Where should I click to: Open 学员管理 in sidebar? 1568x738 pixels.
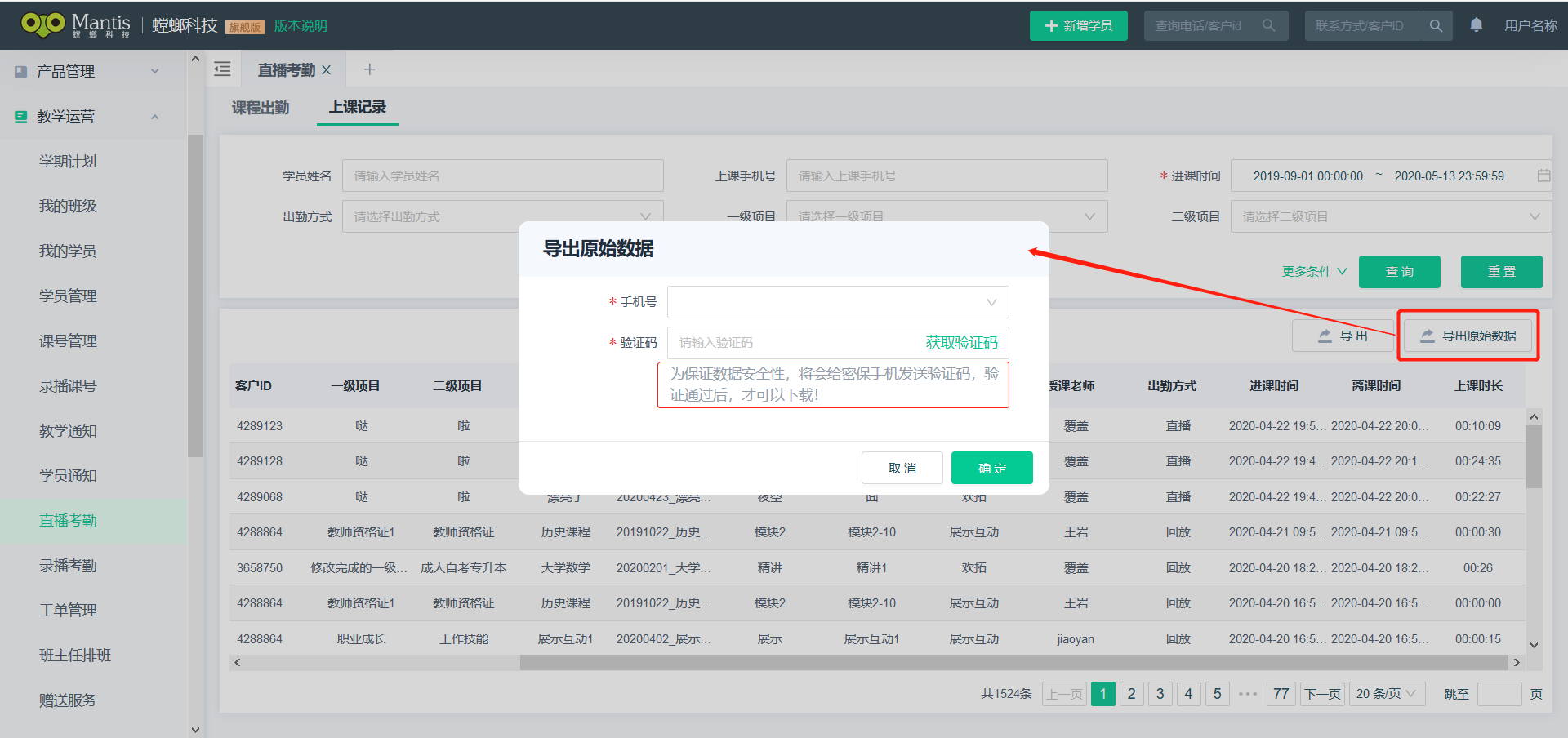coord(68,296)
